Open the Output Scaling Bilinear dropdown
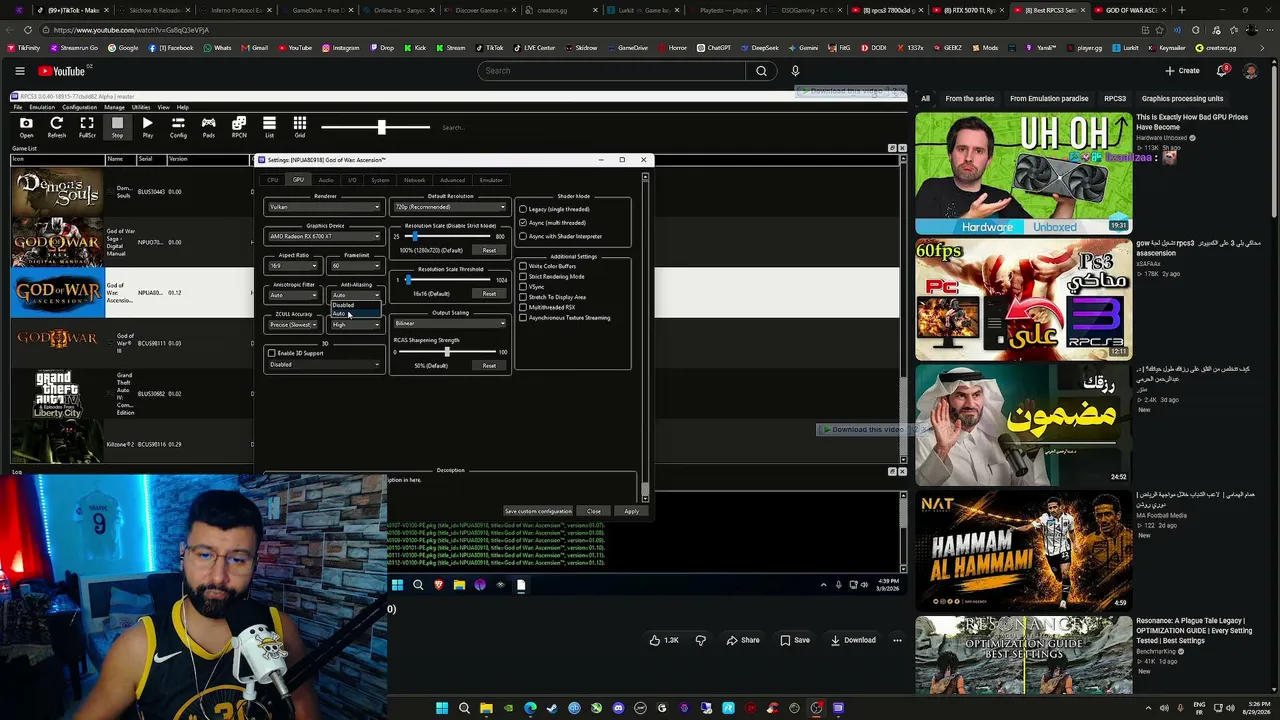The image size is (1280, 720). pyautogui.click(x=450, y=323)
